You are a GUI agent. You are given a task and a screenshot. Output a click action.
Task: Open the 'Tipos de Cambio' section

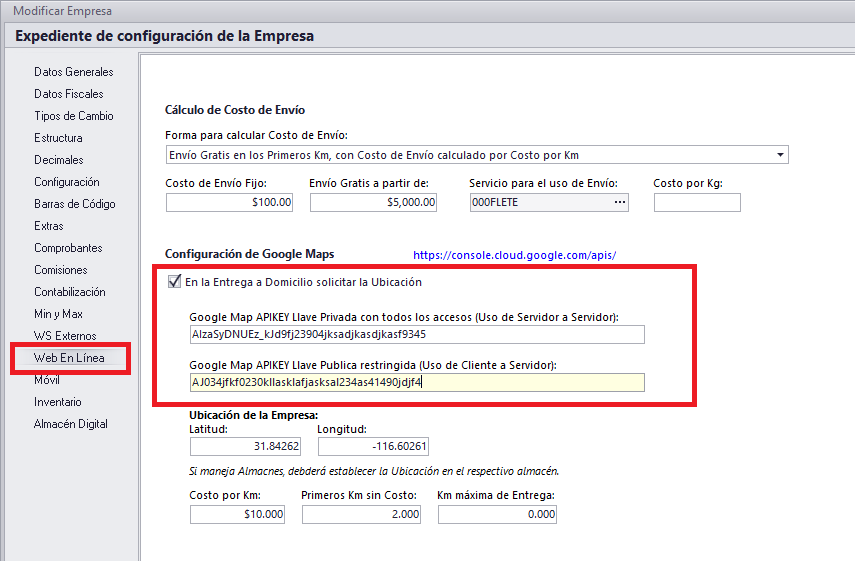73,116
